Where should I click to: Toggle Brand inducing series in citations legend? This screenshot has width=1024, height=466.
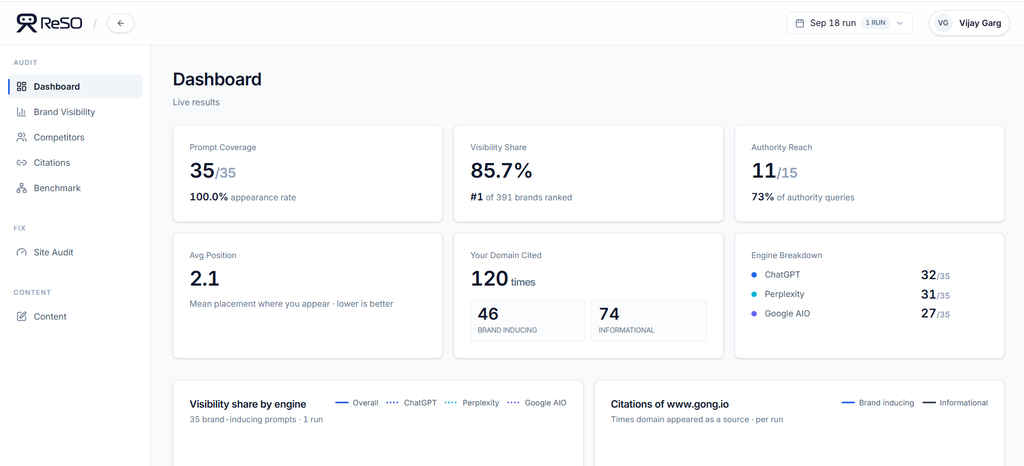click(878, 403)
